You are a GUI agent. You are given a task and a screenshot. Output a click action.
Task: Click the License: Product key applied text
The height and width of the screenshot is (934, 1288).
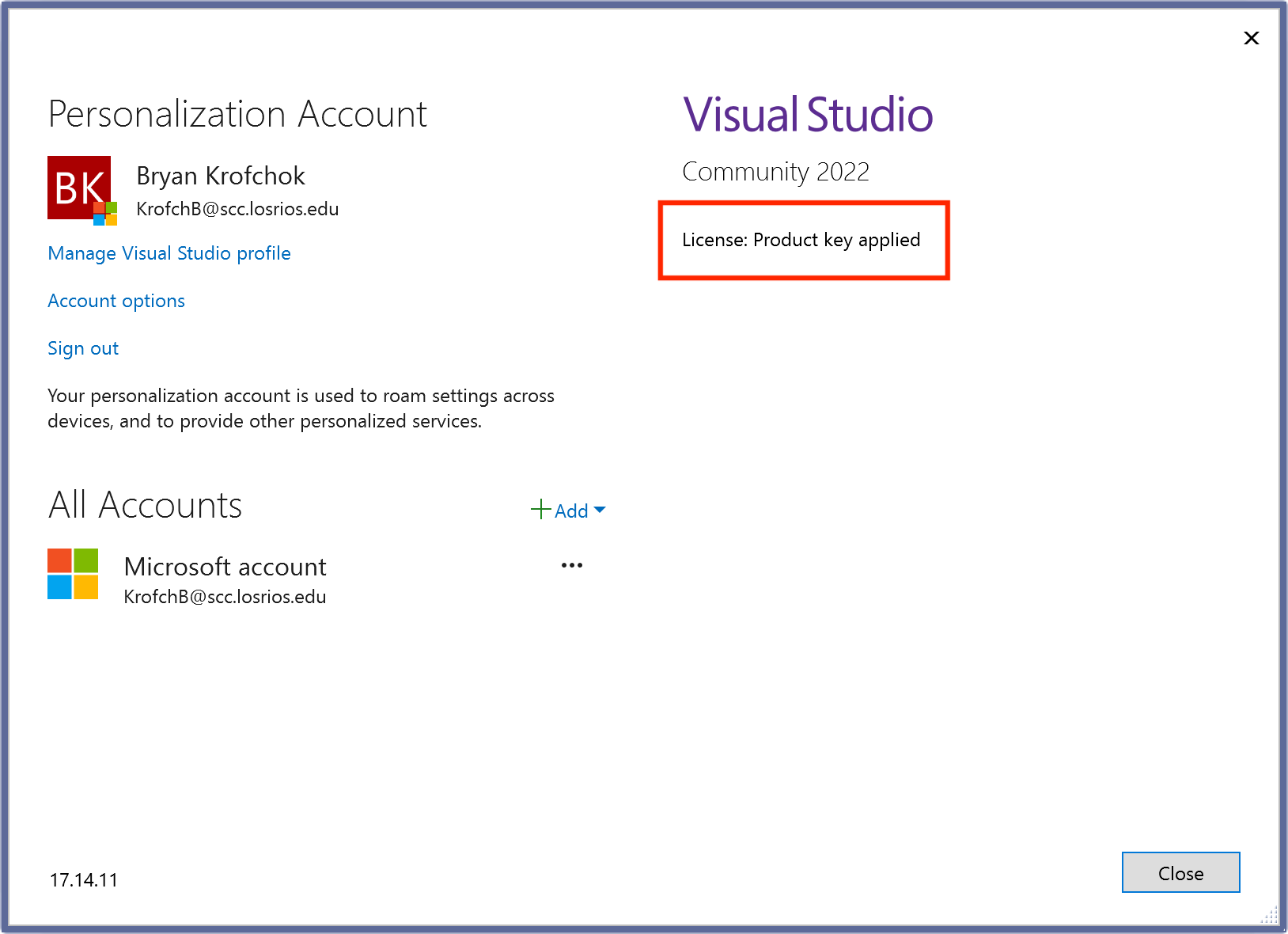[x=801, y=240]
